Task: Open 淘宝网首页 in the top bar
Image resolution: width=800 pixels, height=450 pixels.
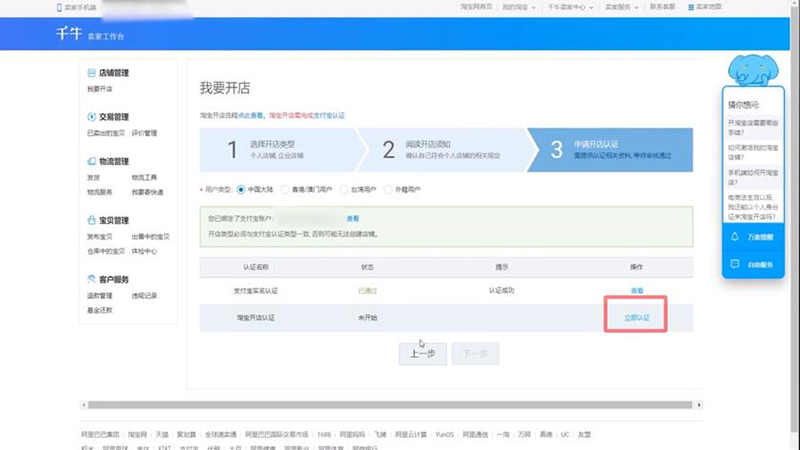Action: (476, 7)
